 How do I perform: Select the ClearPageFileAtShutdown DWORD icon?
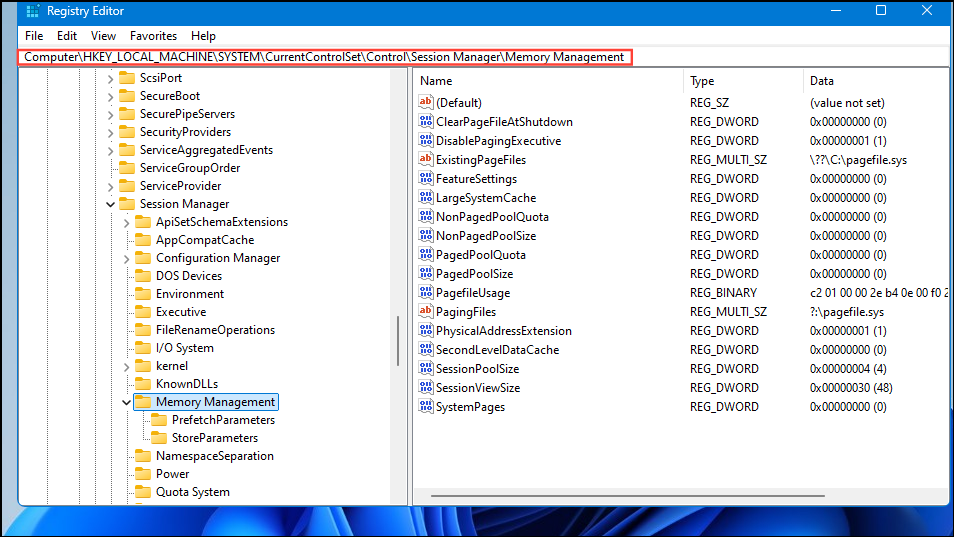coord(425,121)
